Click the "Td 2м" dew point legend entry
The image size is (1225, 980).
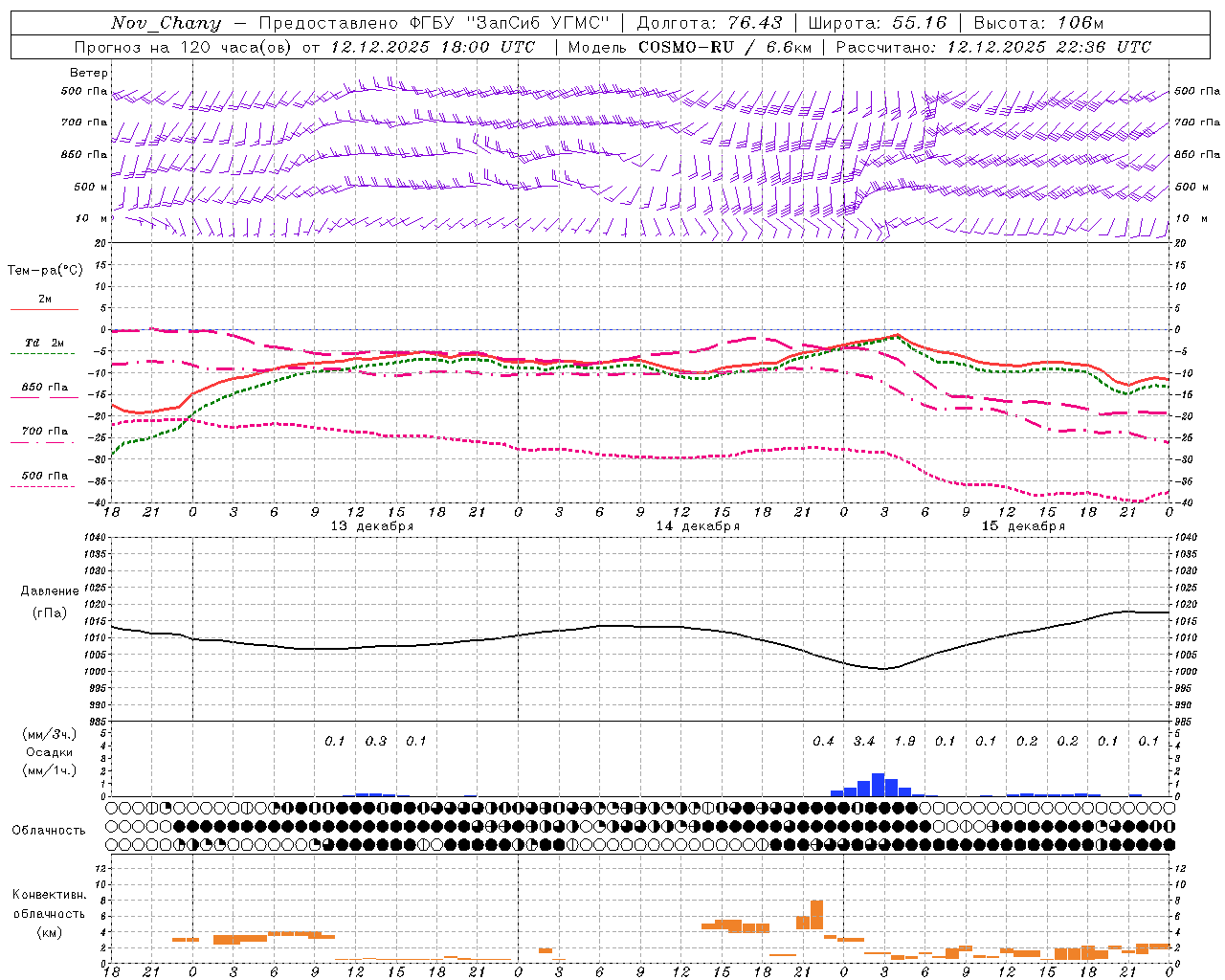pyautogui.click(x=44, y=343)
